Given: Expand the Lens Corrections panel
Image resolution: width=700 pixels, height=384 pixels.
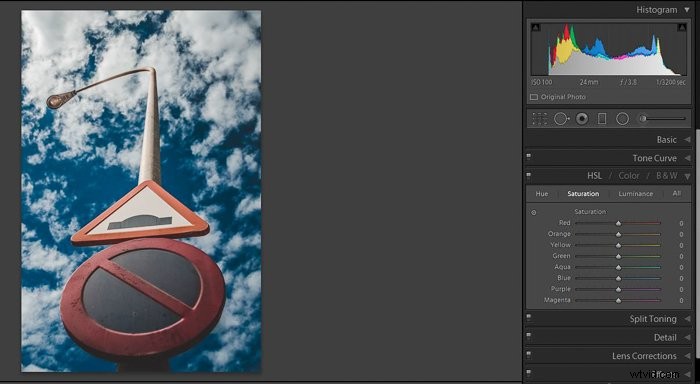Looking at the screenshot, I should click(687, 356).
